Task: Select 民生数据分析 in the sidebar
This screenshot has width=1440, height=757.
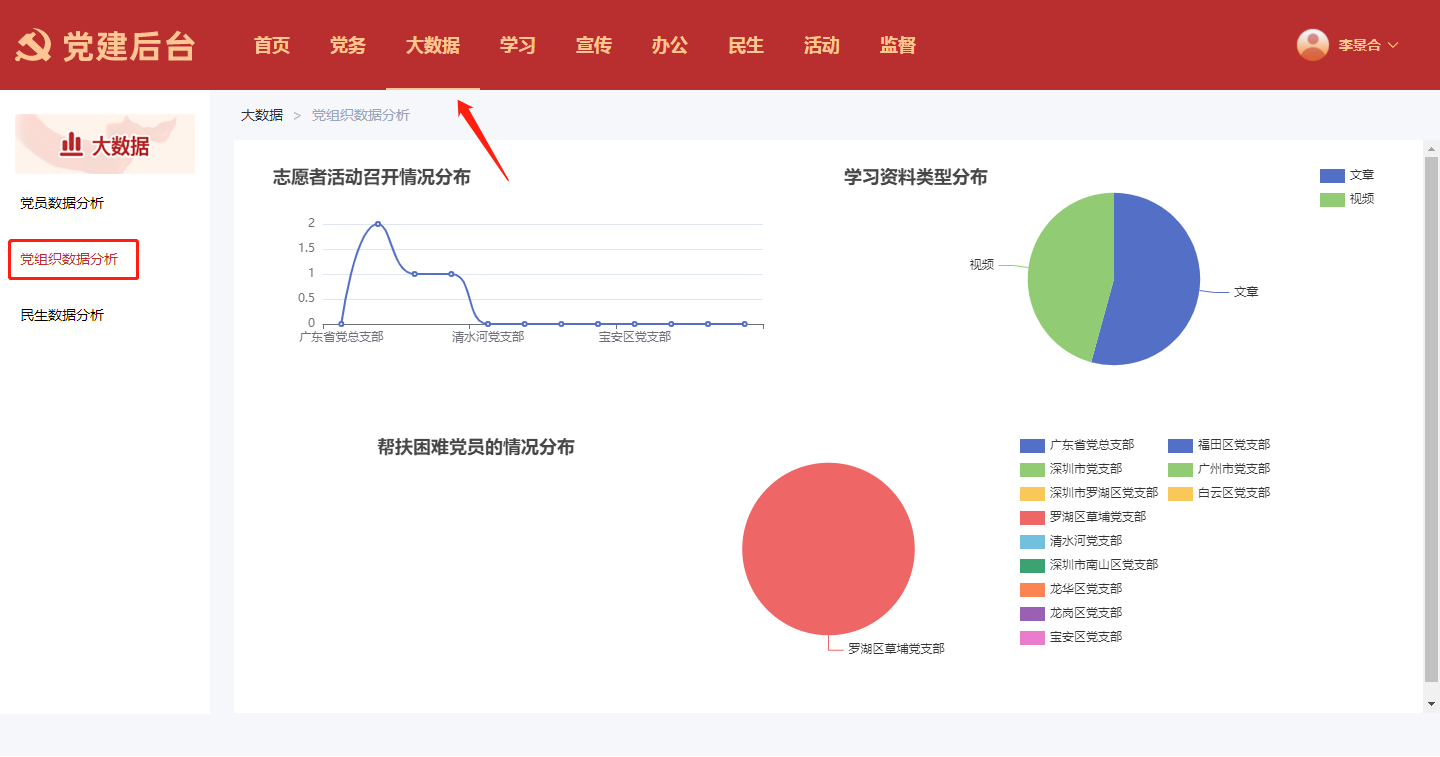Action: (x=62, y=315)
